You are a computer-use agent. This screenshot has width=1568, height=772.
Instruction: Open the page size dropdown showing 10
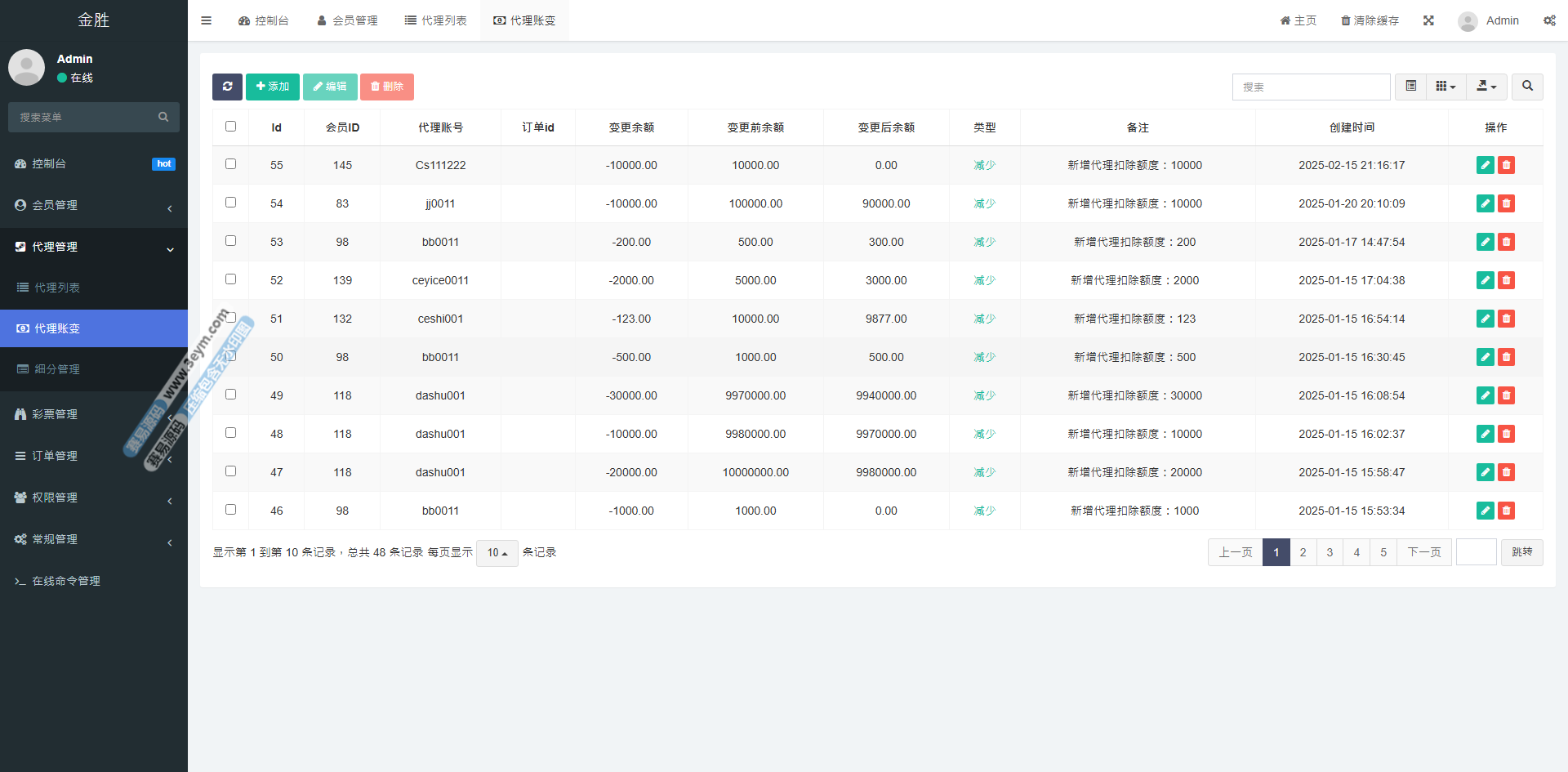click(497, 553)
